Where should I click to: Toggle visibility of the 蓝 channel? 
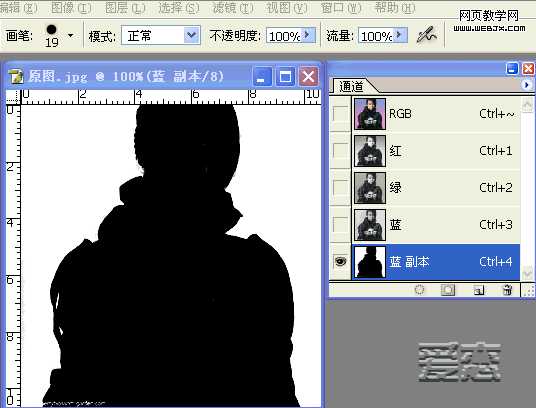pyautogui.click(x=340, y=225)
